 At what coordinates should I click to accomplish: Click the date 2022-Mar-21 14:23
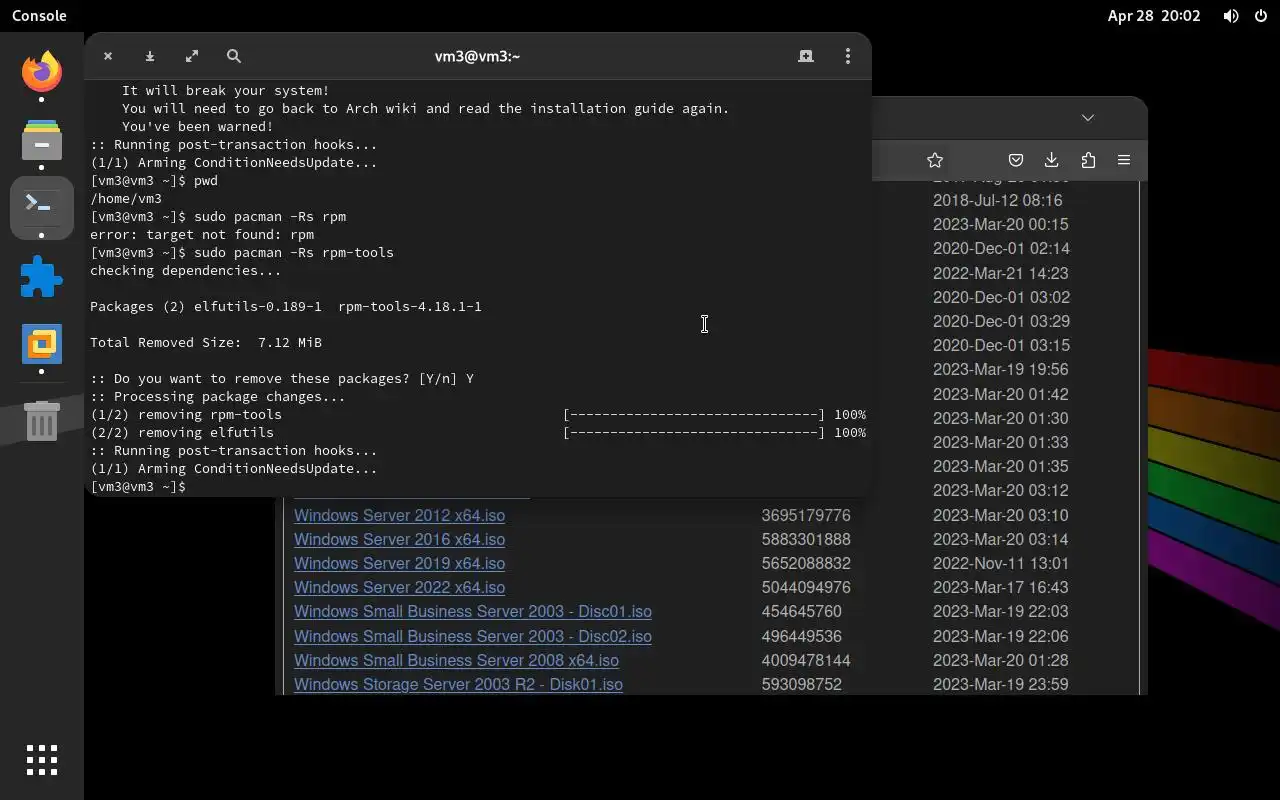pyautogui.click(x=1000, y=273)
